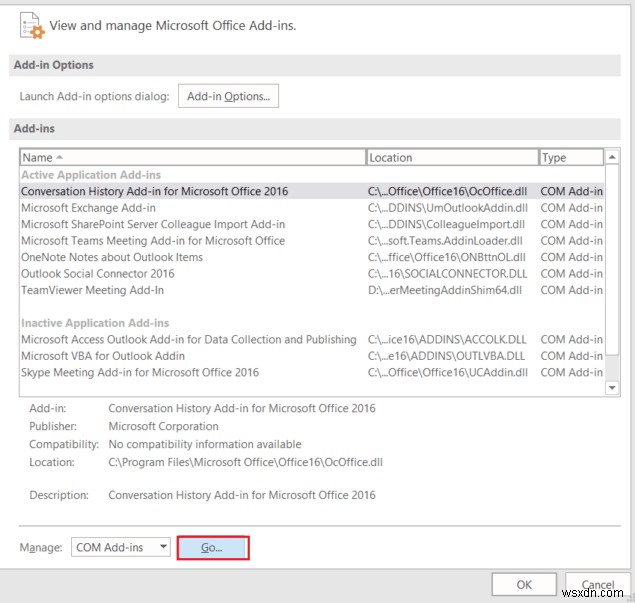Select Microsoft VBA for Outlook Addin row

point(312,356)
